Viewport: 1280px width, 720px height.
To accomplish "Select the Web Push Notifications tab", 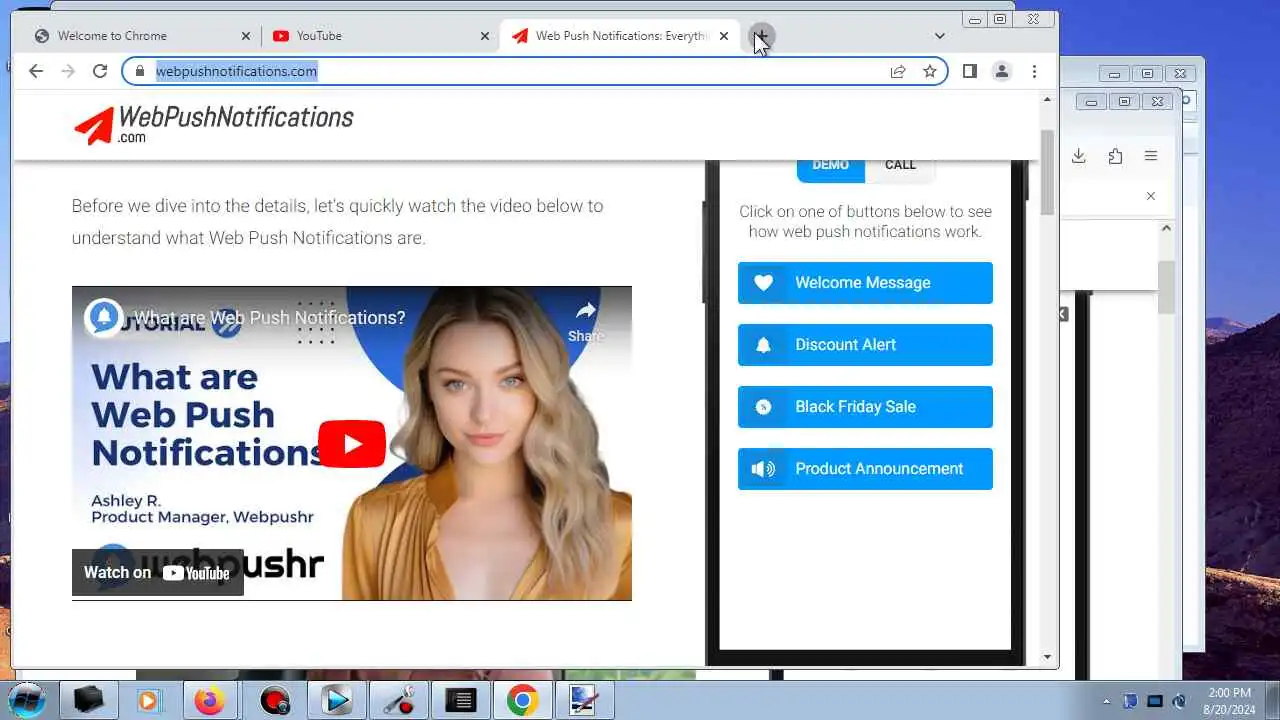I will [620, 36].
